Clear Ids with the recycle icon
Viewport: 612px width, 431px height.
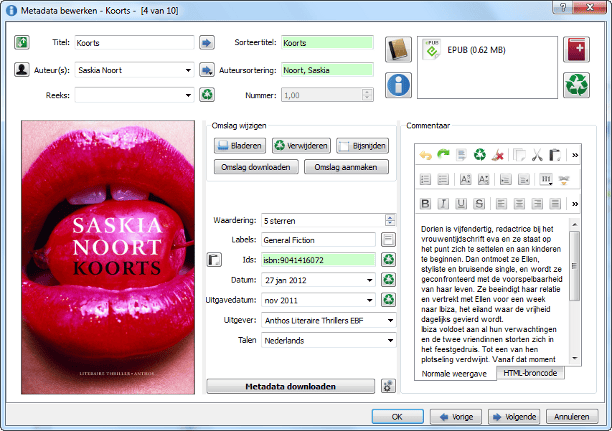[388, 259]
